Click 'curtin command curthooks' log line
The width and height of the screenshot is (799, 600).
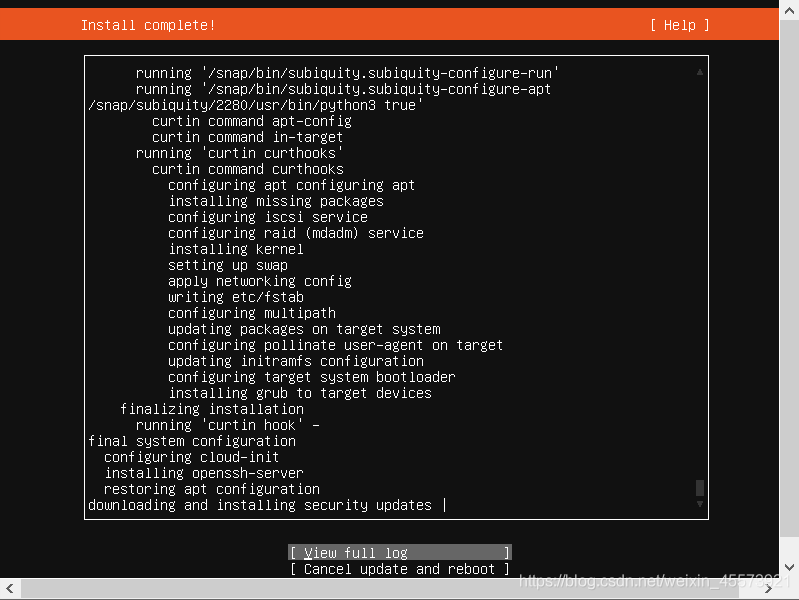248,169
